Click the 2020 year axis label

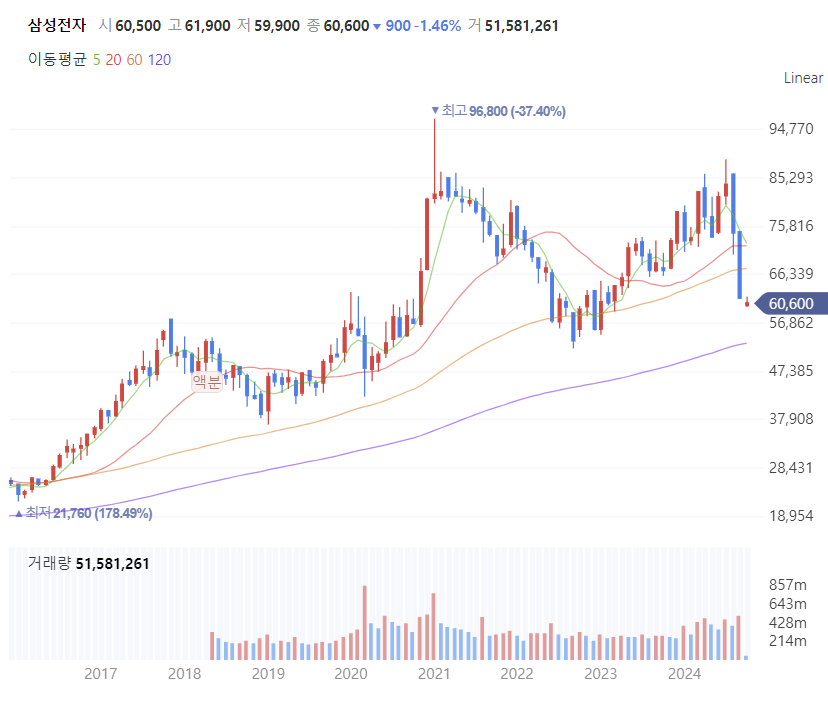tap(351, 674)
